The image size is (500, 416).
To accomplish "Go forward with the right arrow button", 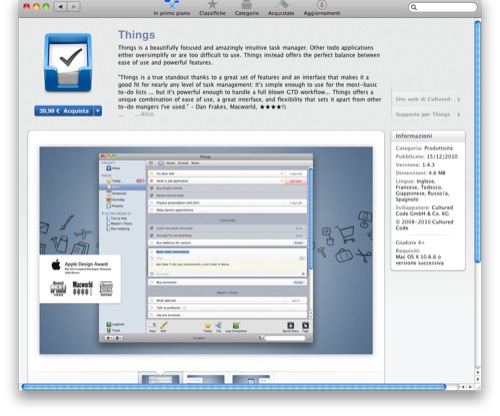I will click(x=74, y=6).
